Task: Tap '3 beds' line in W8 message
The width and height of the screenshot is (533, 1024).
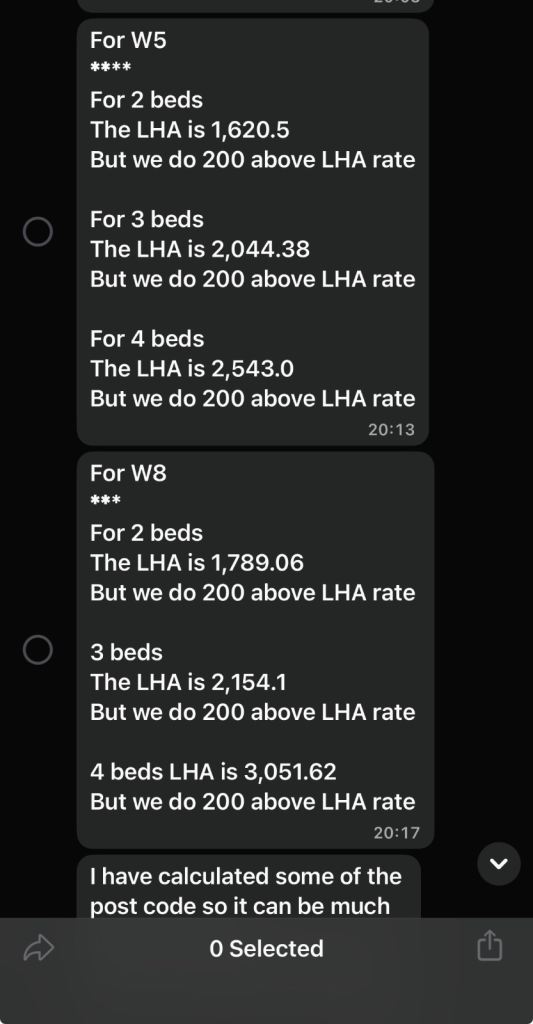Action: [x=126, y=652]
